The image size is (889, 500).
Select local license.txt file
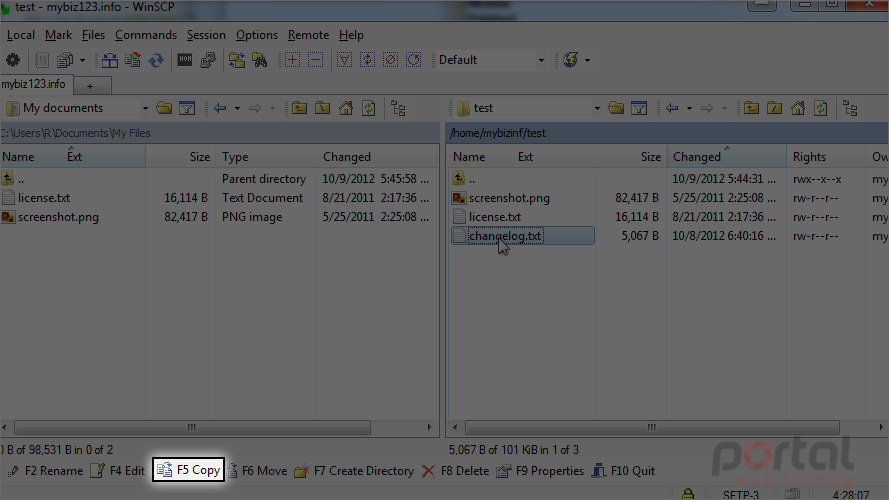click(44, 198)
